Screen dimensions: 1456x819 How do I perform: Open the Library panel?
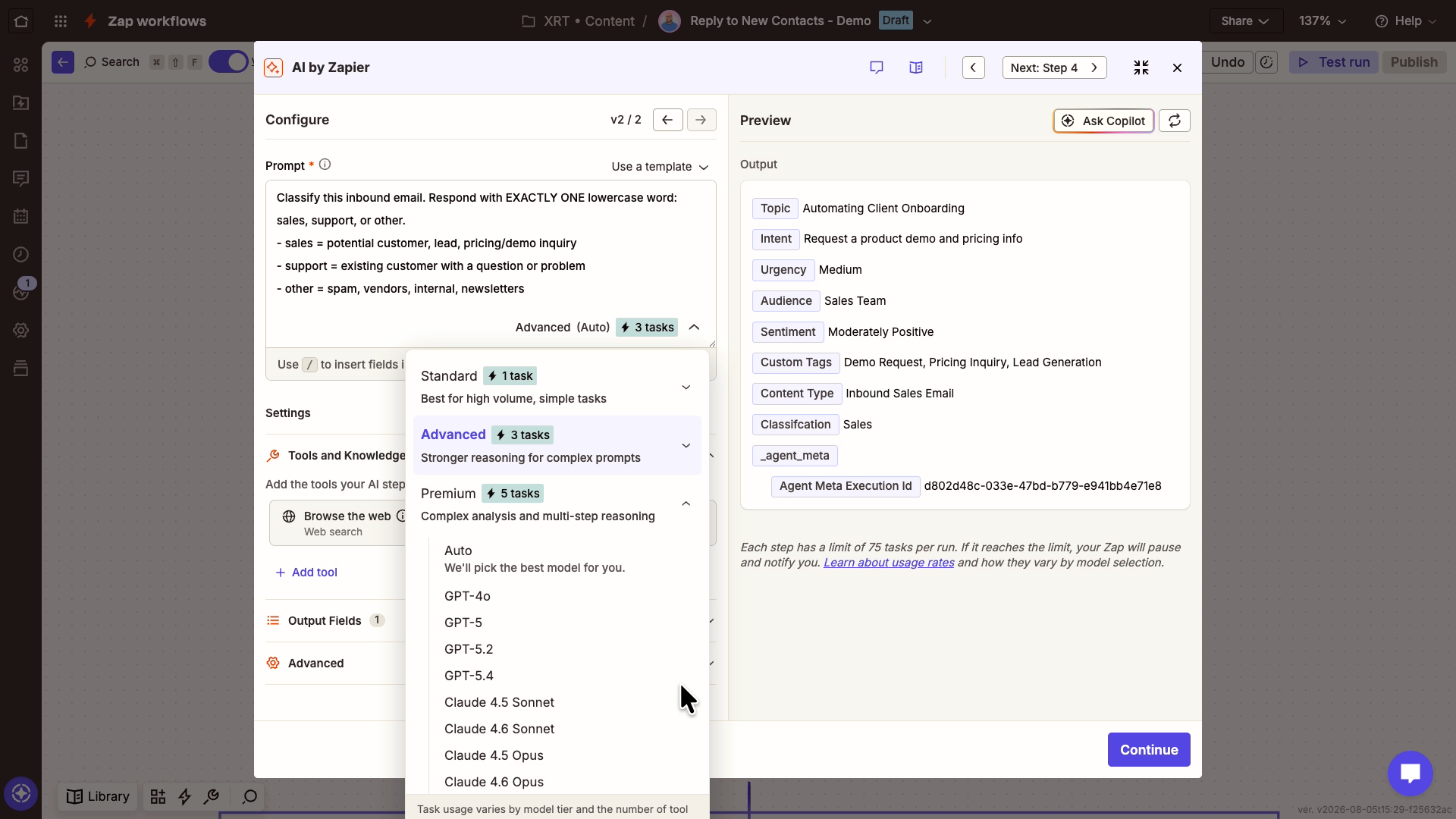click(x=98, y=796)
